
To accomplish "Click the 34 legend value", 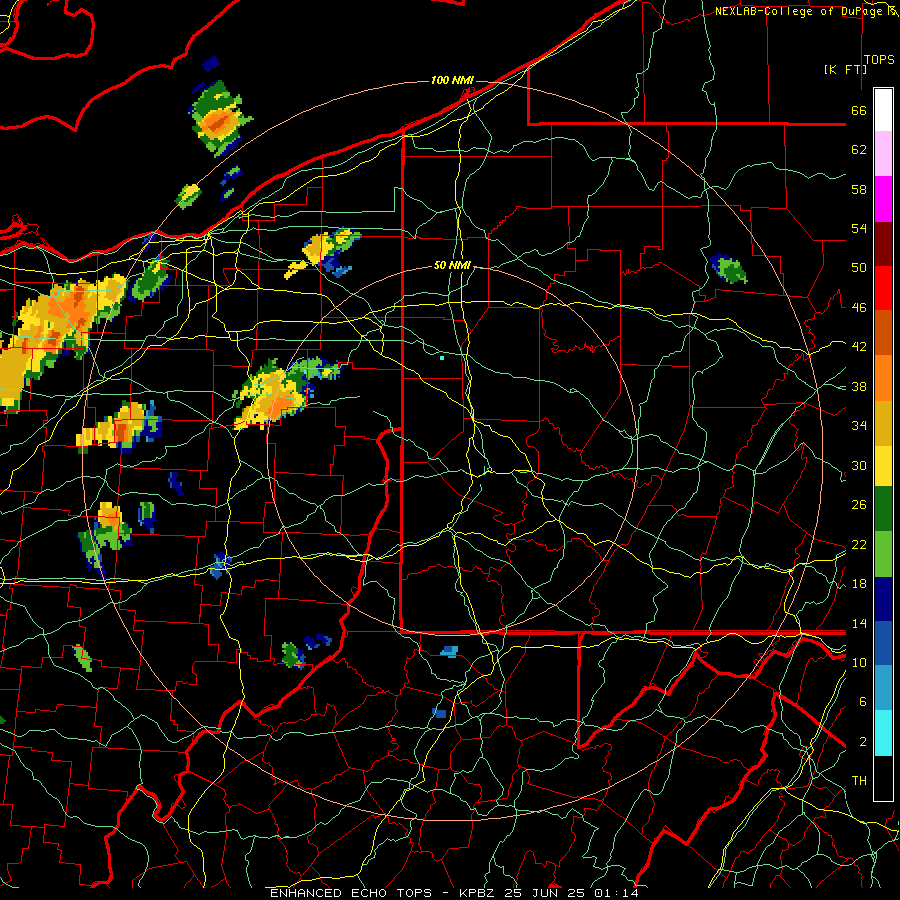I will click(x=859, y=426).
